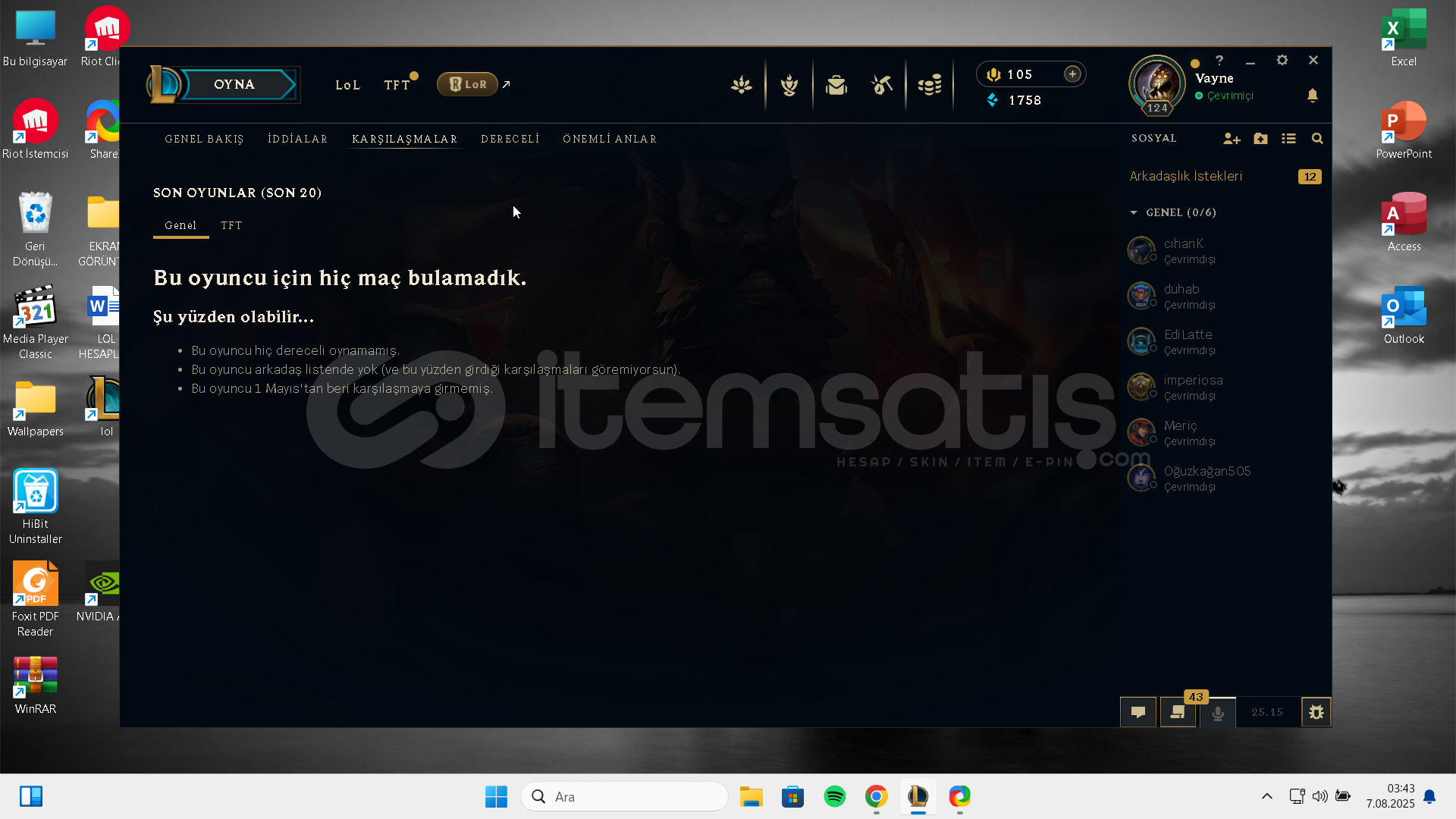Open Arkadaşlık İstekleri friend requests
The height and width of the screenshot is (819, 1456).
pyautogui.click(x=1186, y=176)
